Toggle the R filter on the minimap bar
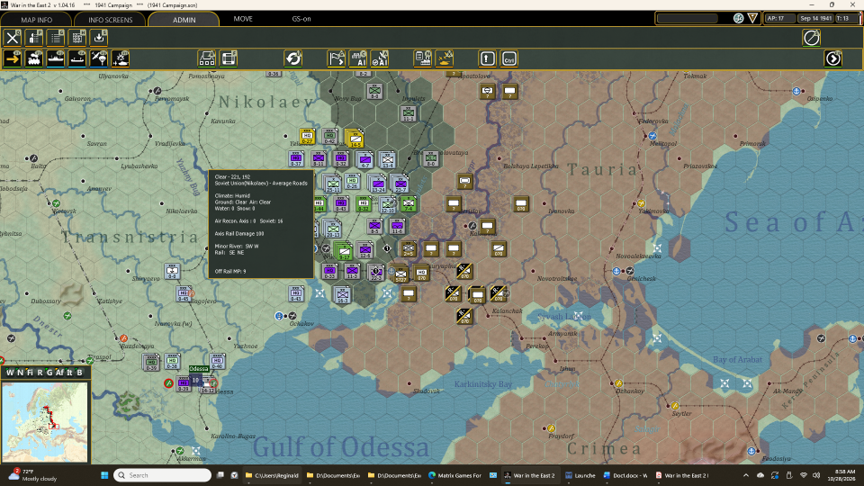The width and height of the screenshot is (864, 486). (40, 372)
